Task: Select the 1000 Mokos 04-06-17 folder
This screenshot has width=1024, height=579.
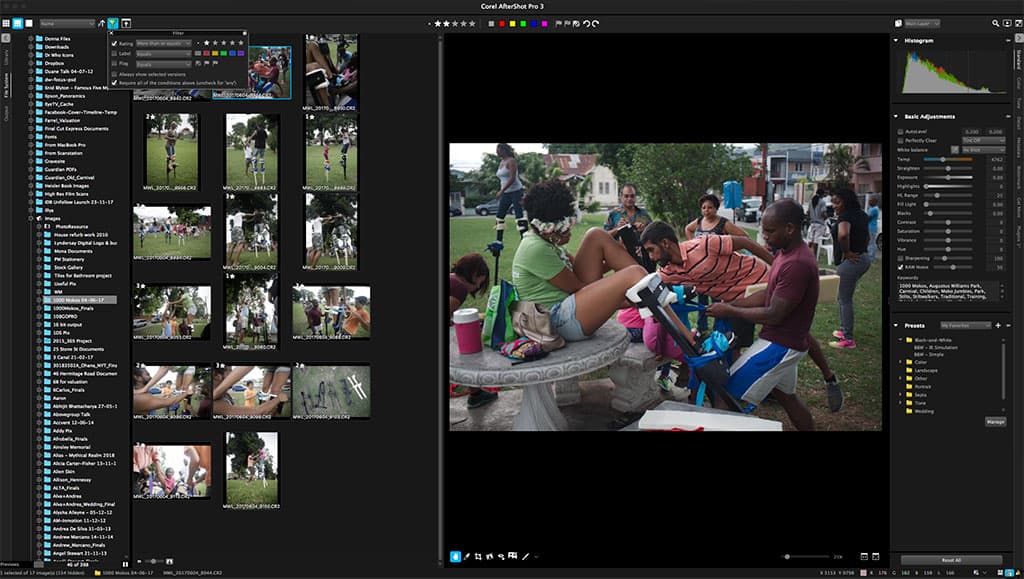Action: [x=79, y=299]
